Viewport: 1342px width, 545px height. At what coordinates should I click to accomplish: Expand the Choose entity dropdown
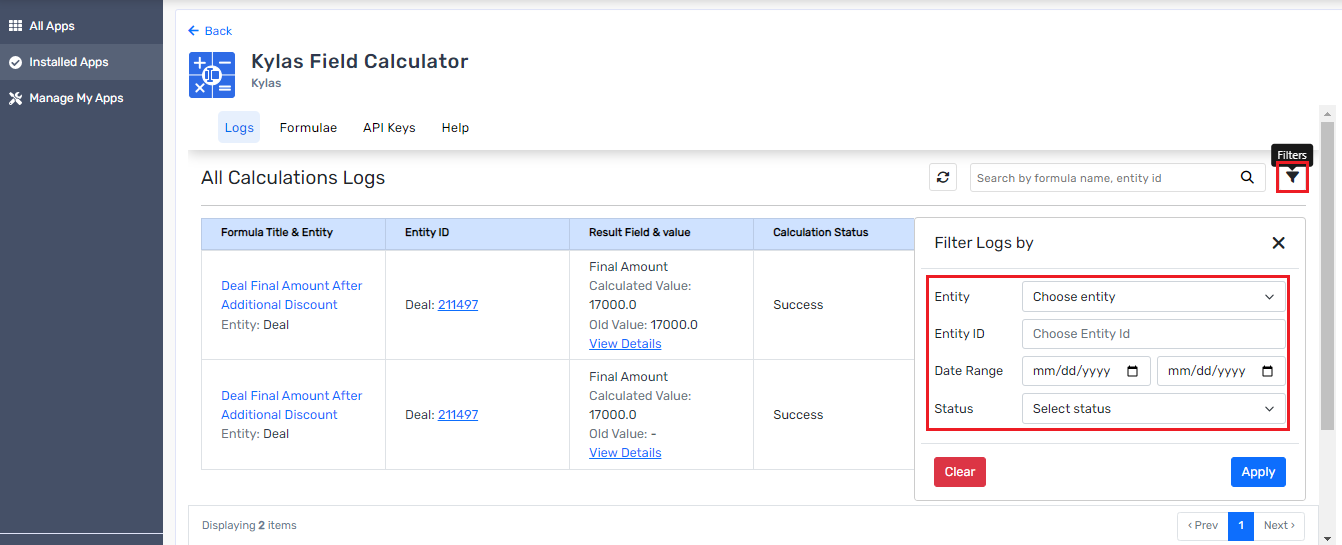1153,297
